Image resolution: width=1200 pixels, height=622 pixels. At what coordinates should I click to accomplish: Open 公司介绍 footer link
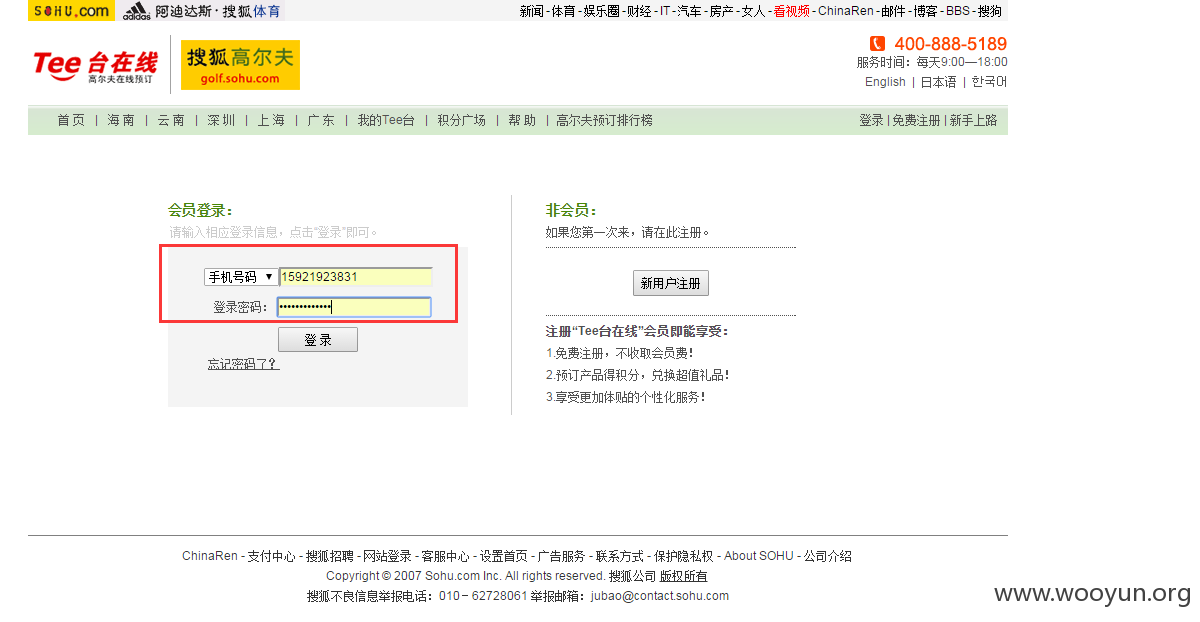tap(828, 556)
